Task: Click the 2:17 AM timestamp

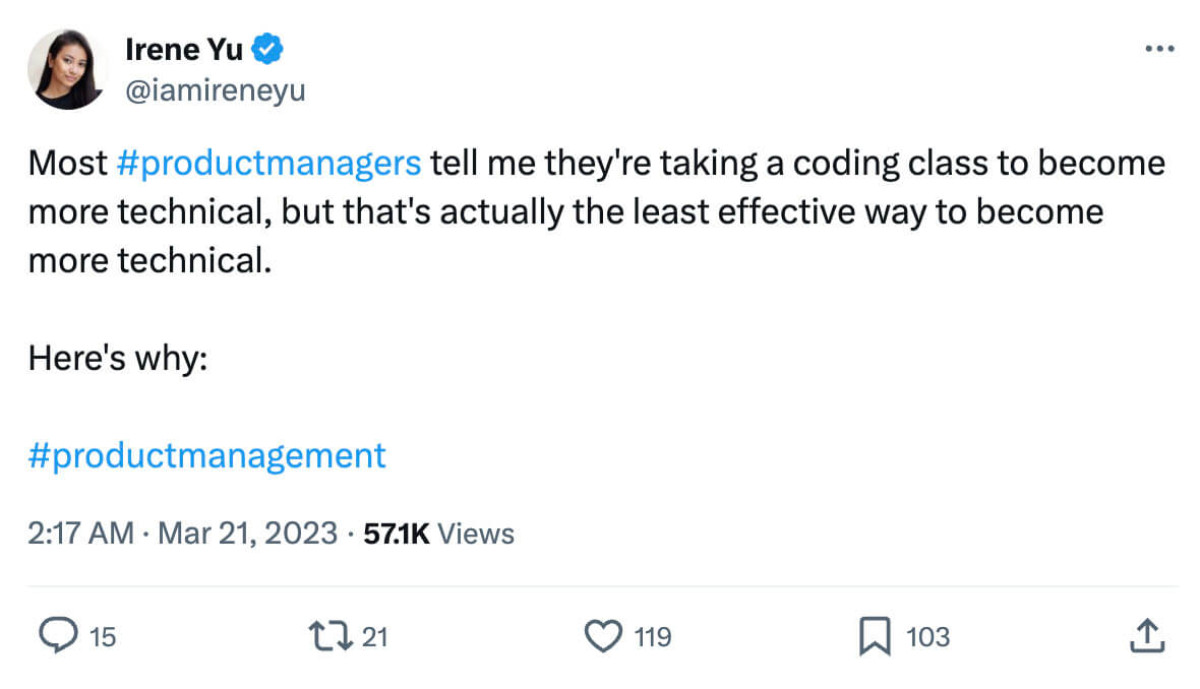Action: [80, 534]
